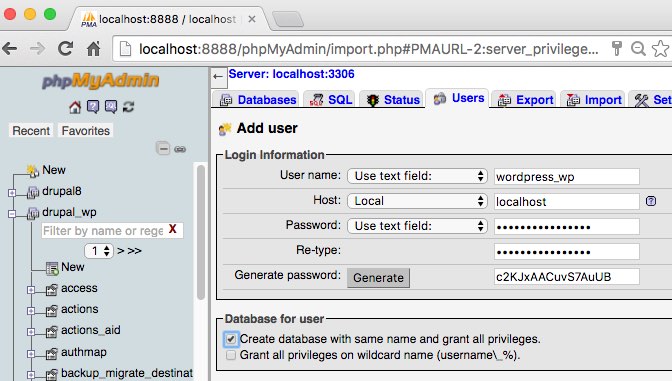Click the Favorites button in sidebar
This screenshot has height=381, width=672.
(x=86, y=130)
